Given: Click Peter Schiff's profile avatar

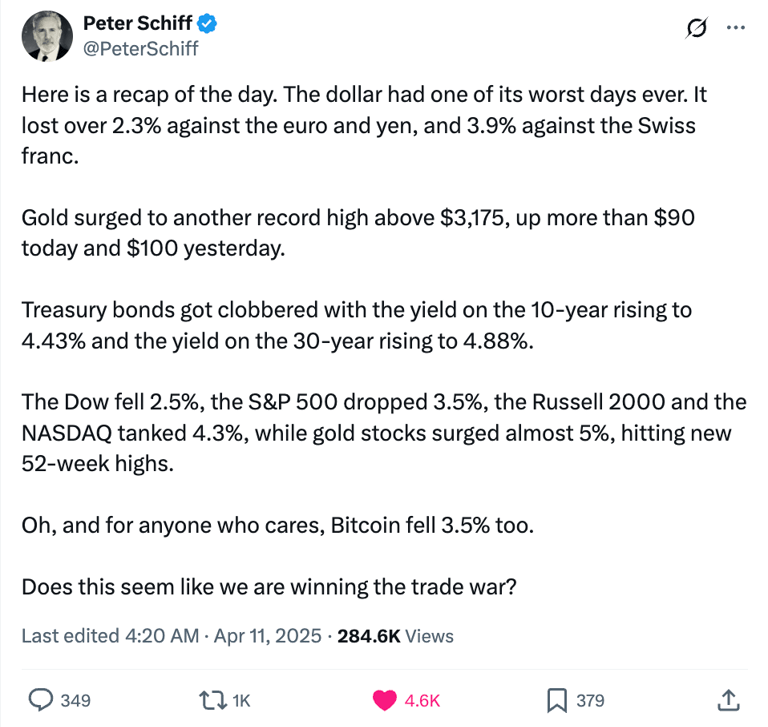Looking at the screenshot, I should pos(47,36).
